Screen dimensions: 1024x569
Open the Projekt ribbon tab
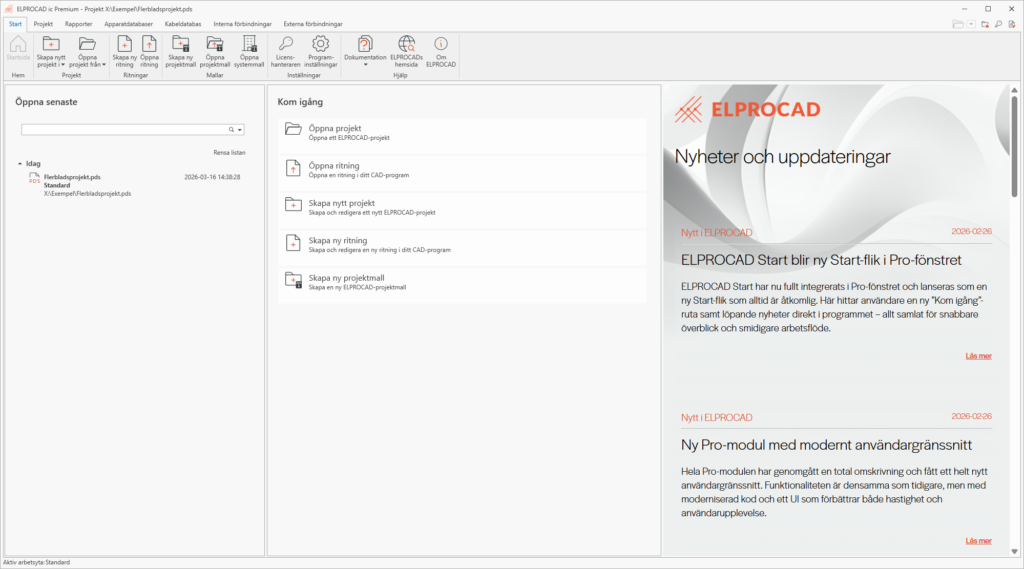click(x=43, y=24)
